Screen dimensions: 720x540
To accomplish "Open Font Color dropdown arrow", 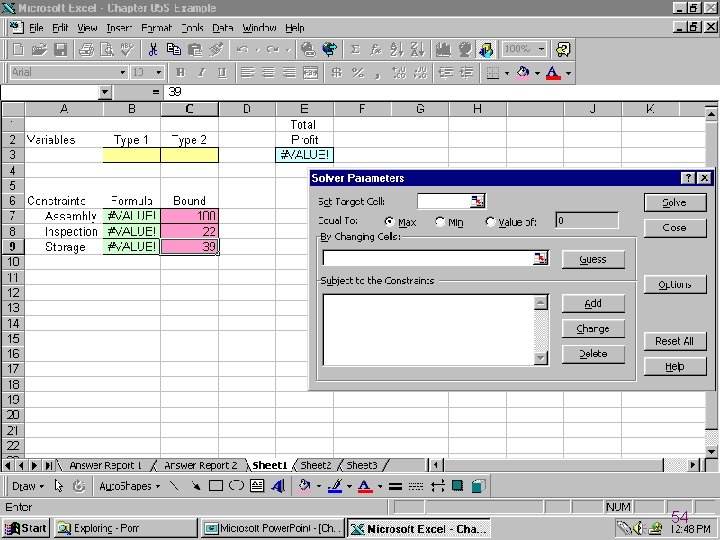I will coord(568,73).
